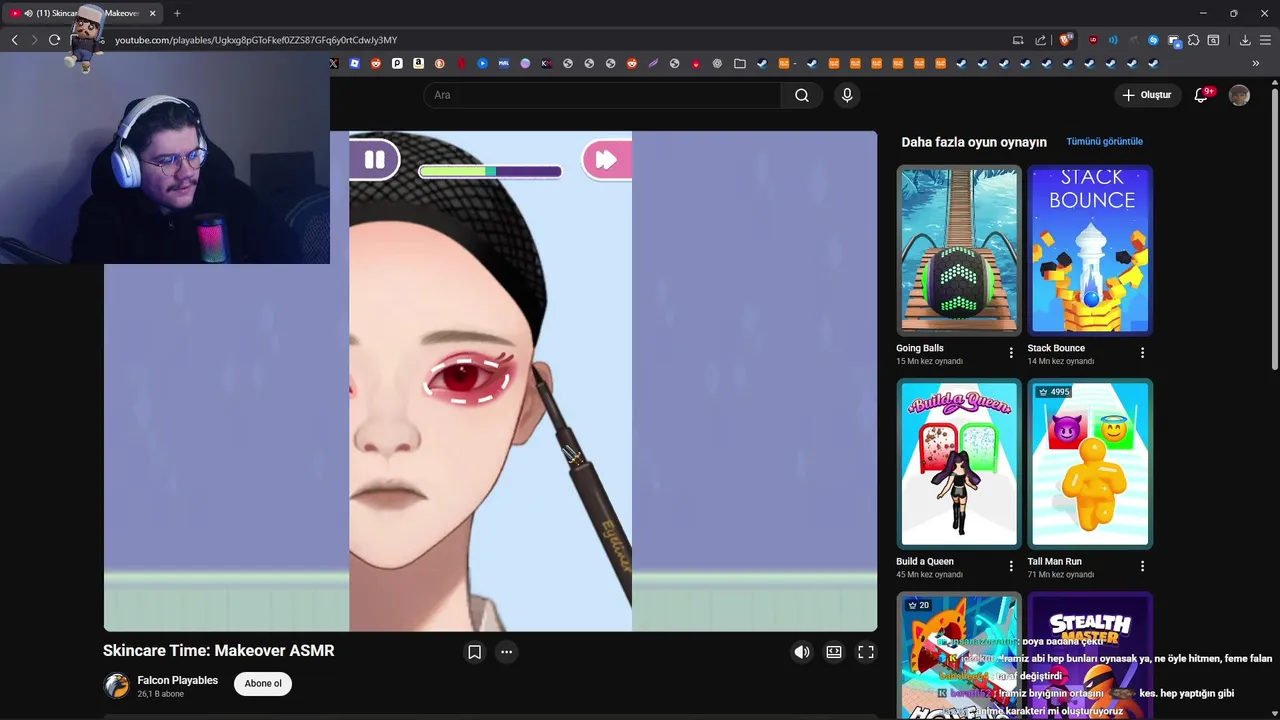Click the share page icon in address bar
The width and height of the screenshot is (1280, 720).
[1040, 40]
